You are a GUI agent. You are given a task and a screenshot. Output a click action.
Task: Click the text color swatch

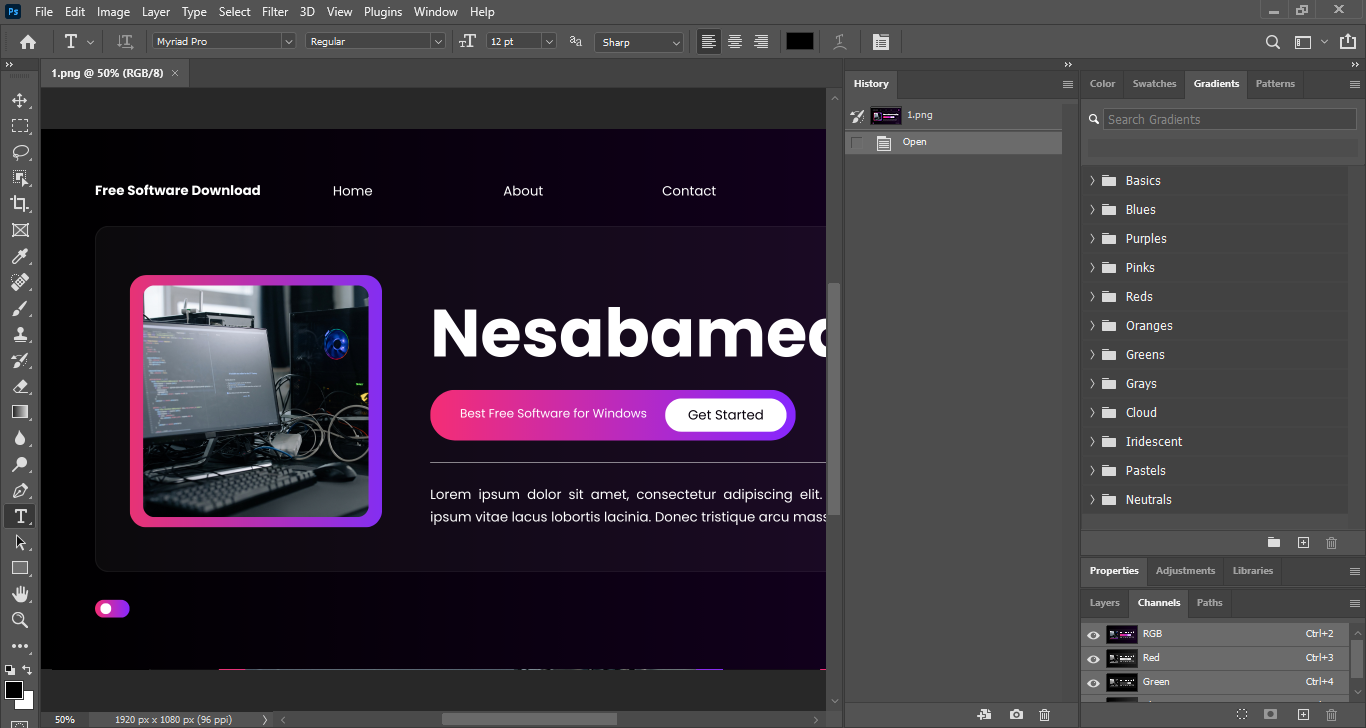pos(799,42)
